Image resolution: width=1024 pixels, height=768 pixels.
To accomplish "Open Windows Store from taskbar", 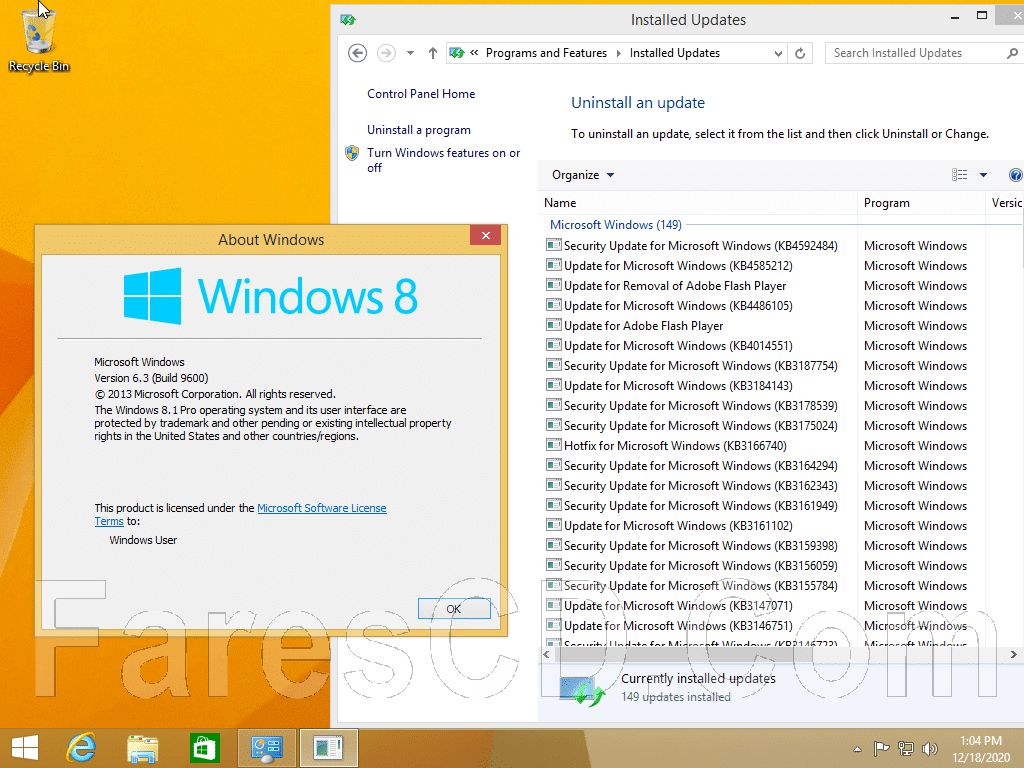I will tap(204, 748).
